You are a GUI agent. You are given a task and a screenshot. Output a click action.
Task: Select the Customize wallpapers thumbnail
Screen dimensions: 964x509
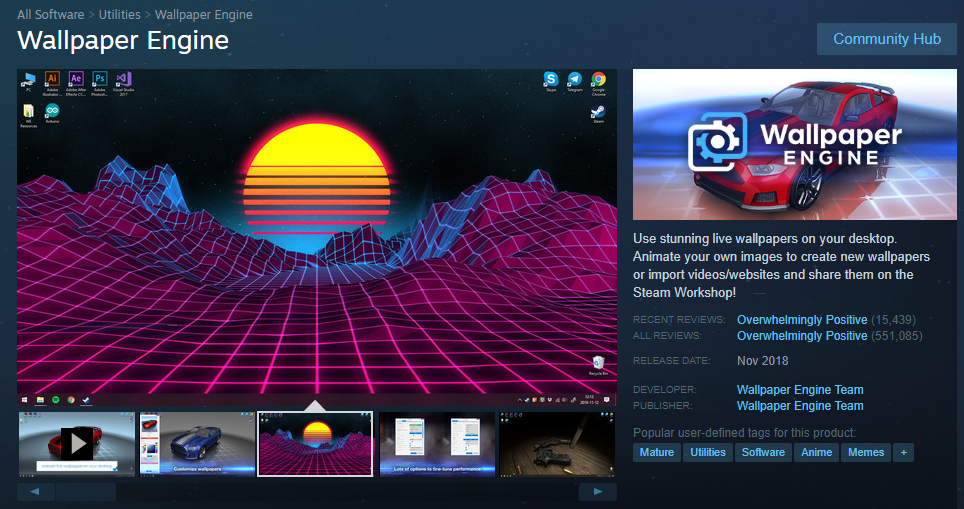197,444
